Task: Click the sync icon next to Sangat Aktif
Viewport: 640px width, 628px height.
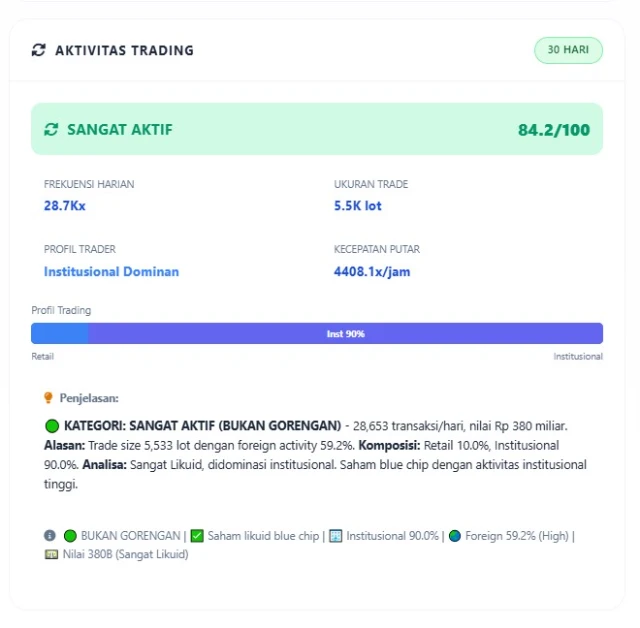Action: pyautogui.click(x=51, y=129)
